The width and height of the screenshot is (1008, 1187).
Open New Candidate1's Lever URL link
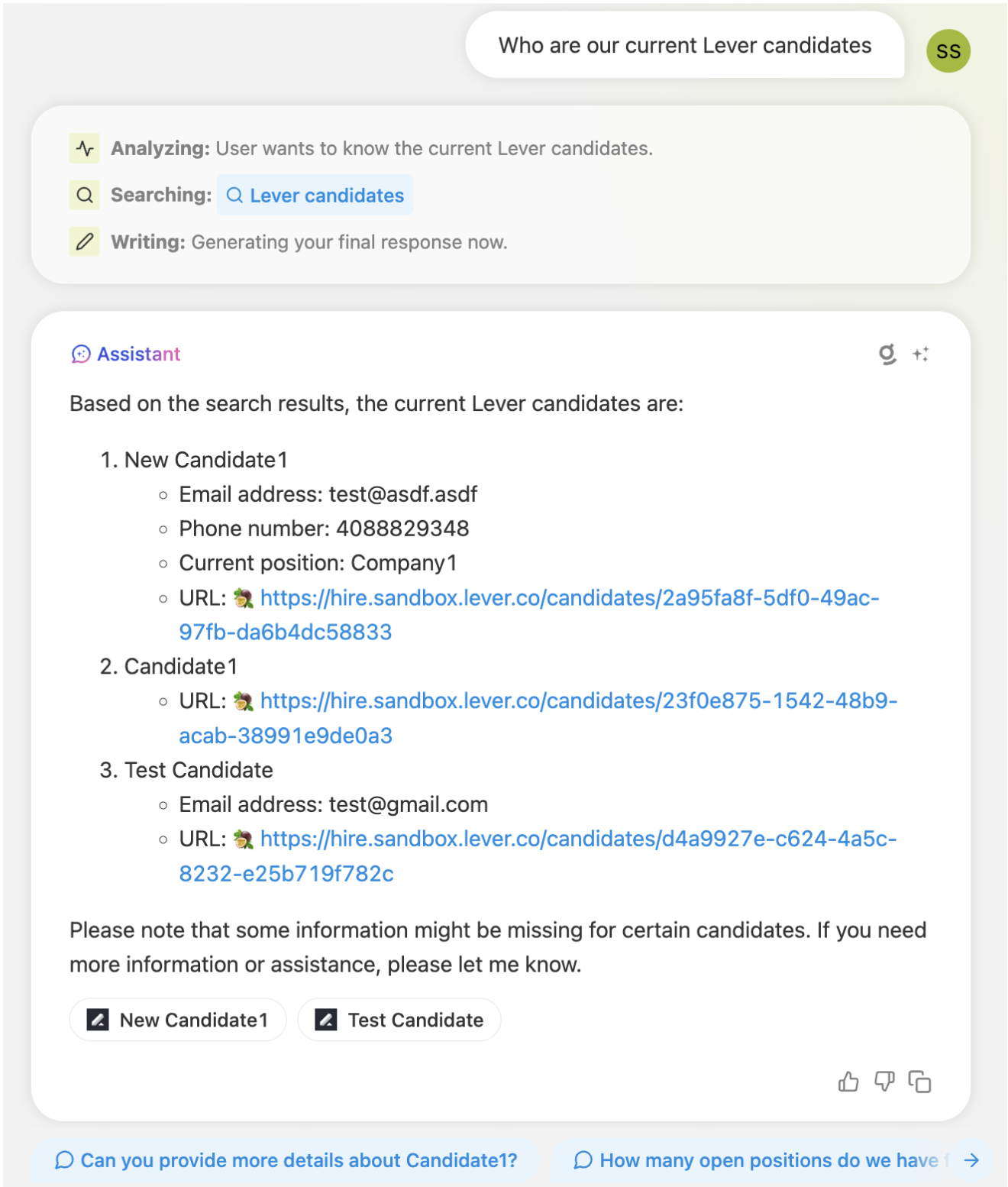(569, 598)
